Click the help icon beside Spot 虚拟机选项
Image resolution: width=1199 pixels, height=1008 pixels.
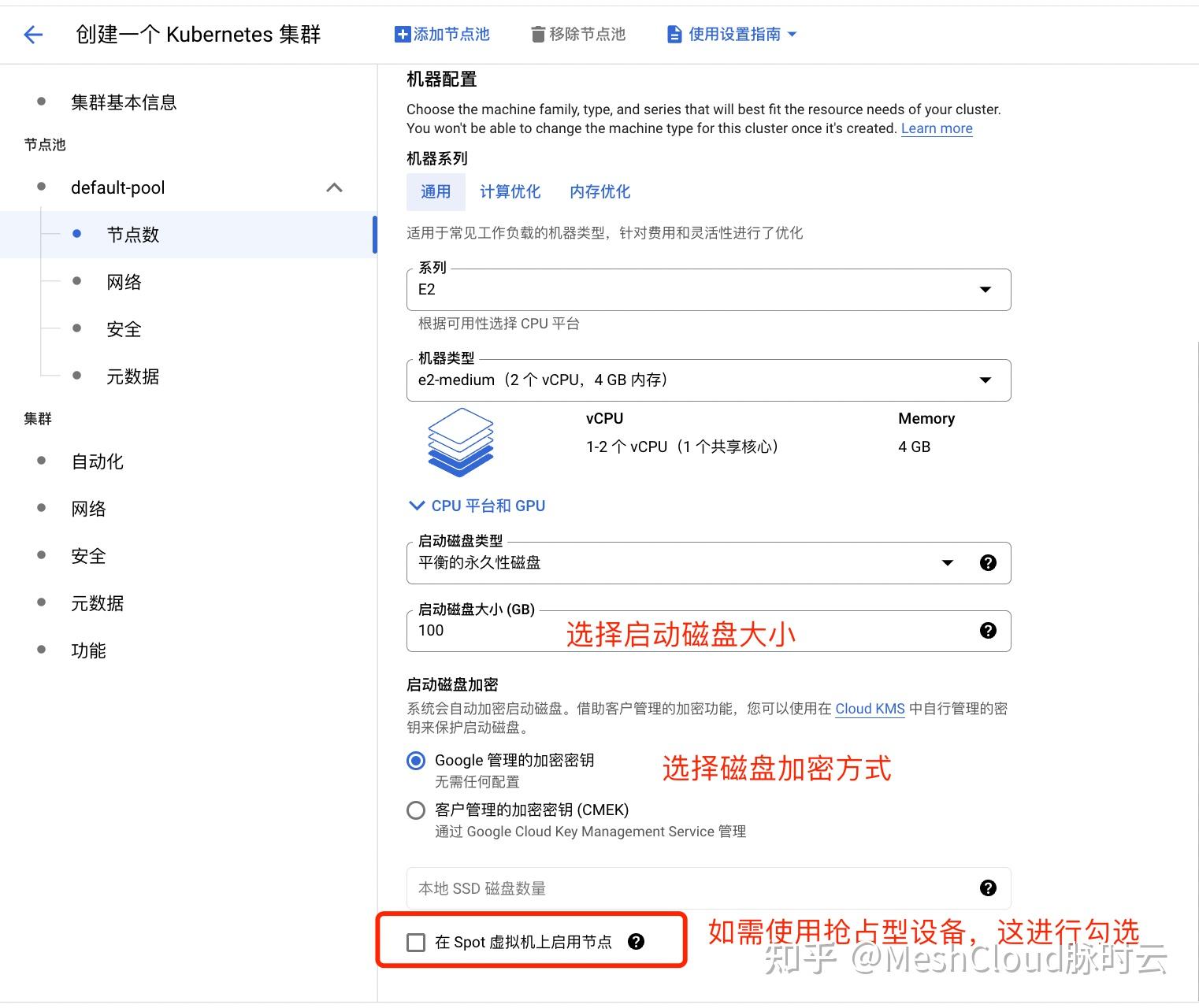point(637,941)
